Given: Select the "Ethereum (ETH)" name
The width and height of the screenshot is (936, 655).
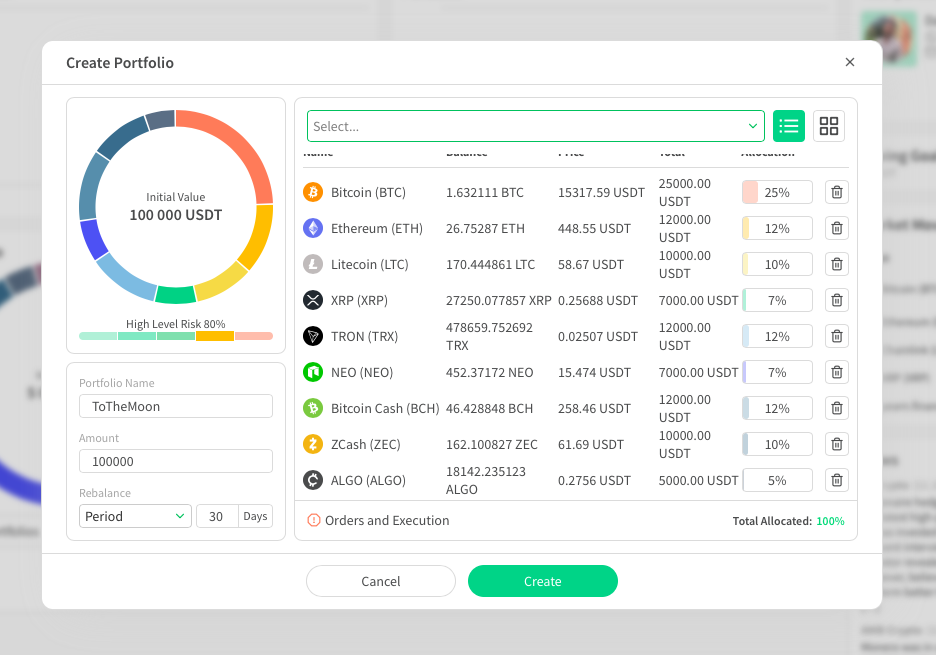Looking at the screenshot, I should coord(377,228).
